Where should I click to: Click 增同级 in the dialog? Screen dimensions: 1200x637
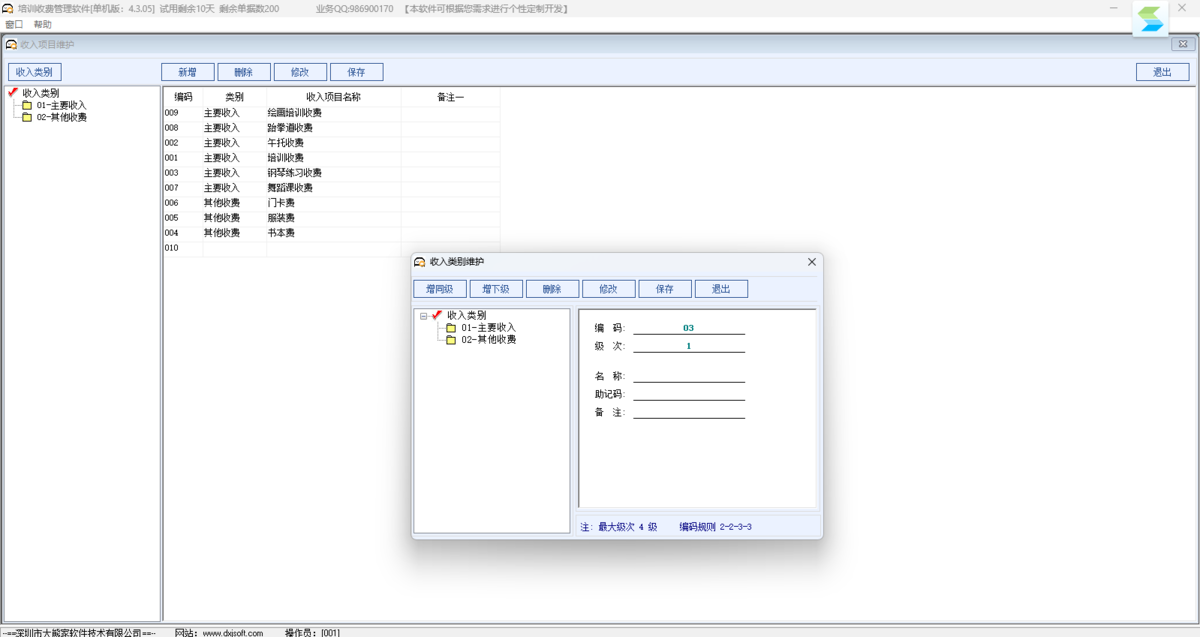click(440, 289)
